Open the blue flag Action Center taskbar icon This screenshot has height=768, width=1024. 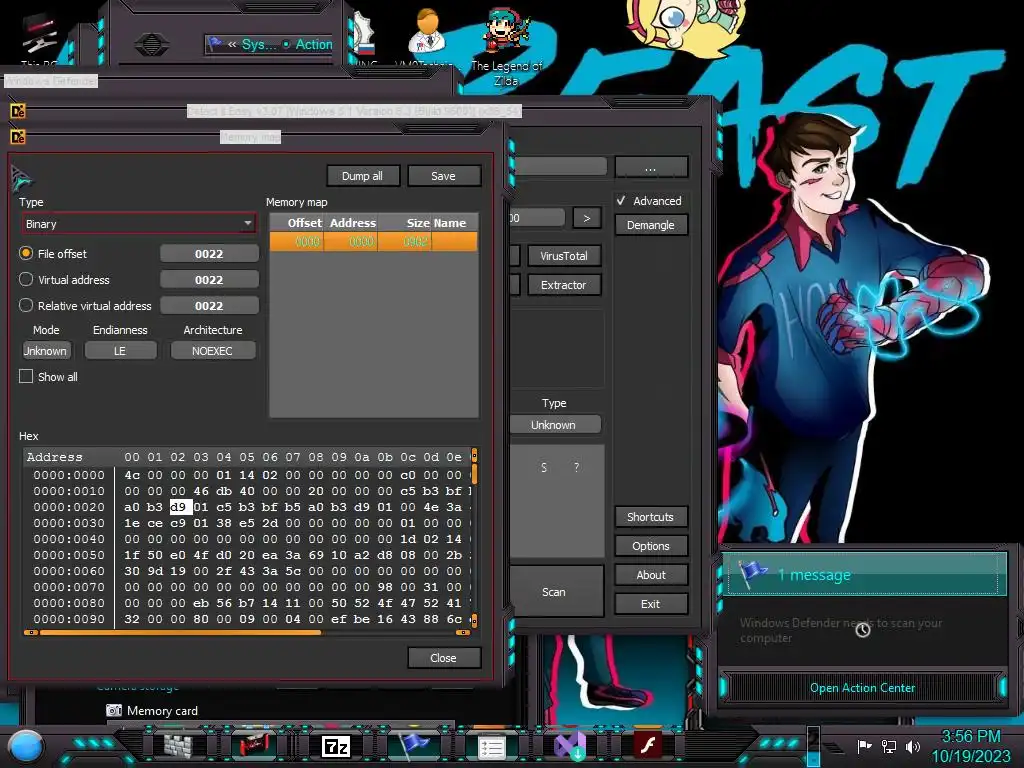click(x=413, y=744)
